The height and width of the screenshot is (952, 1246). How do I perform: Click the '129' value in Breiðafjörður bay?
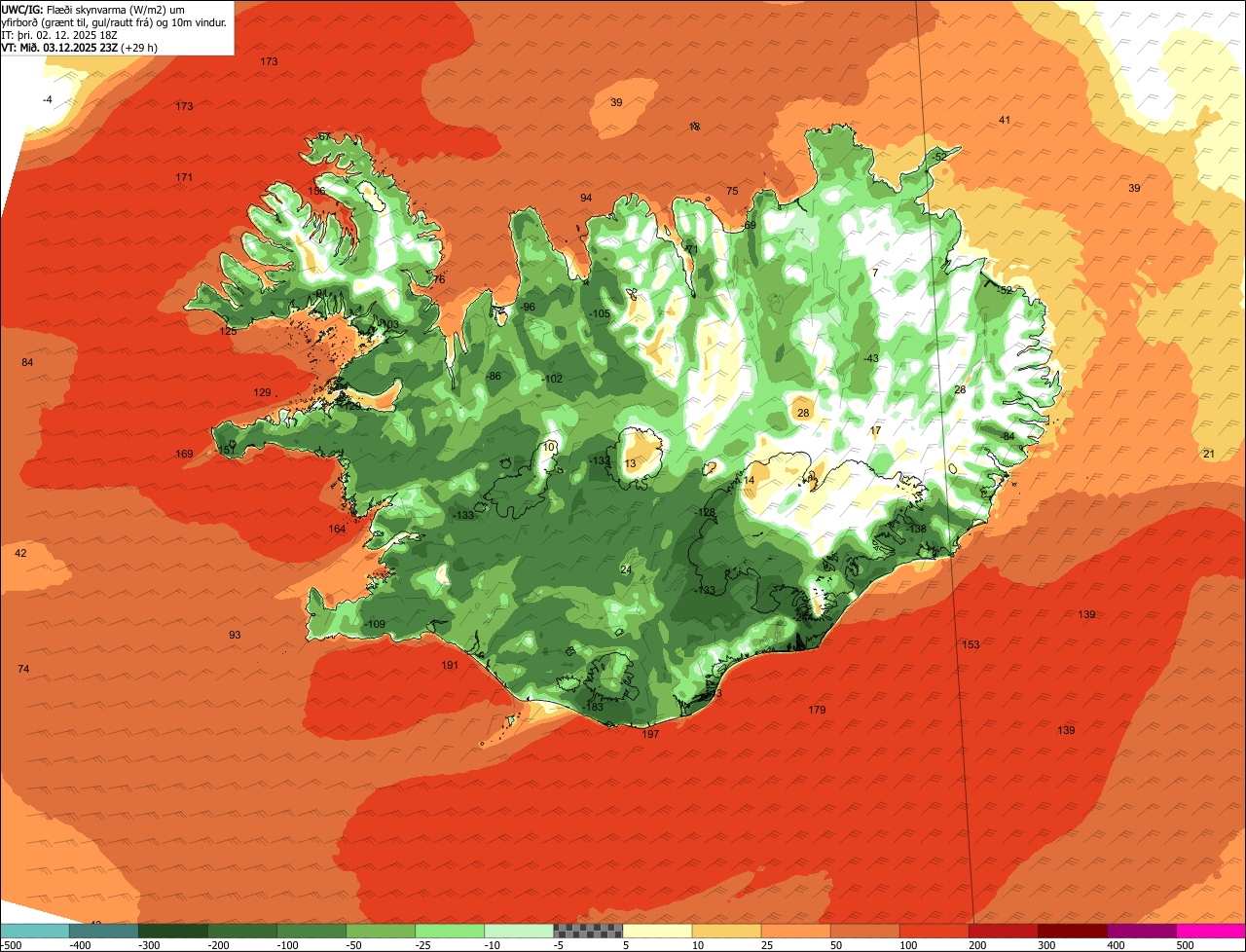[263, 392]
